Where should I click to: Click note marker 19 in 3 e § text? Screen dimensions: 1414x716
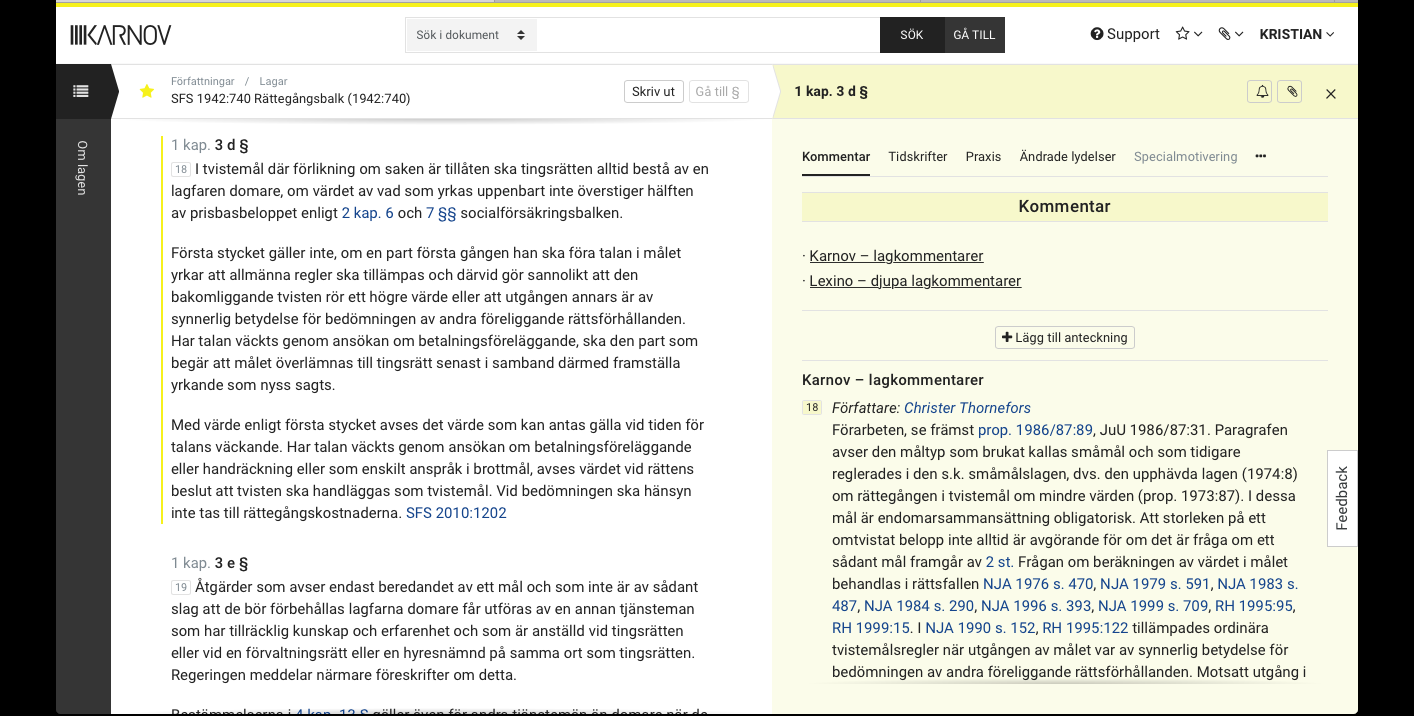[181, 587]
